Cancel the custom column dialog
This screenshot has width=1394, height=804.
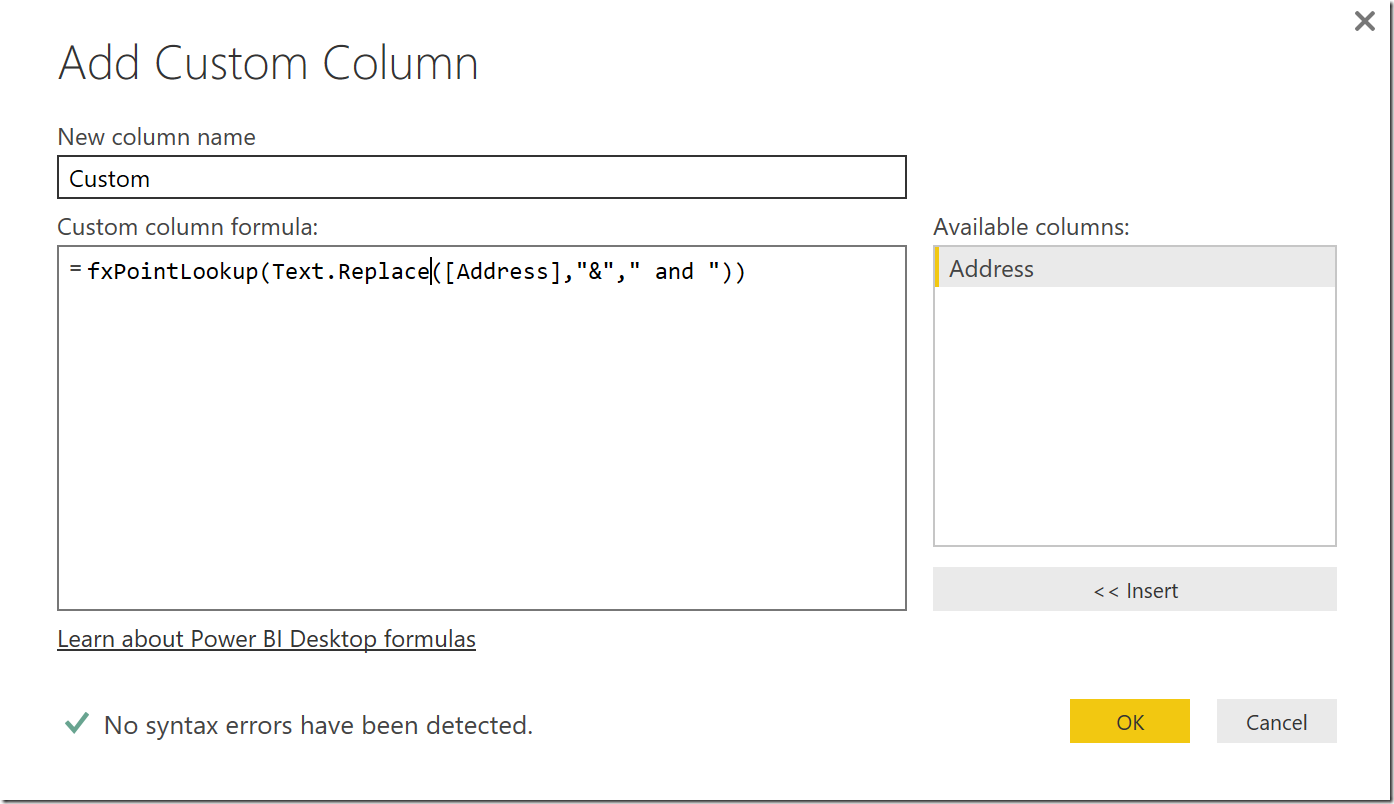point(1276,722)
